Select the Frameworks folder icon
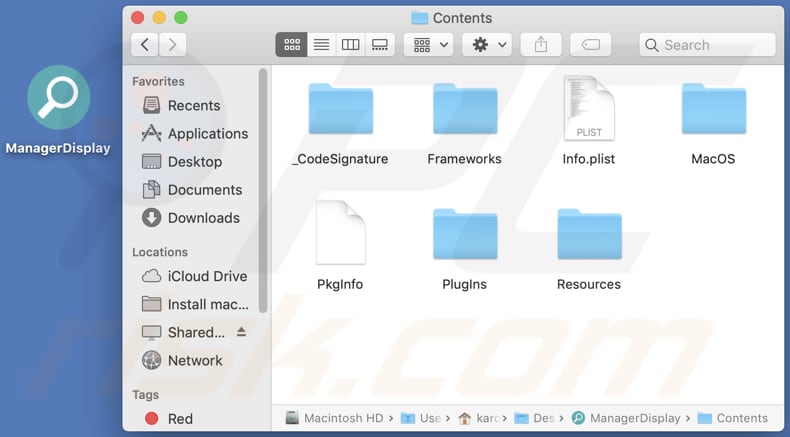This screenshot has width=790, height=437. click(x=465, y=109)
